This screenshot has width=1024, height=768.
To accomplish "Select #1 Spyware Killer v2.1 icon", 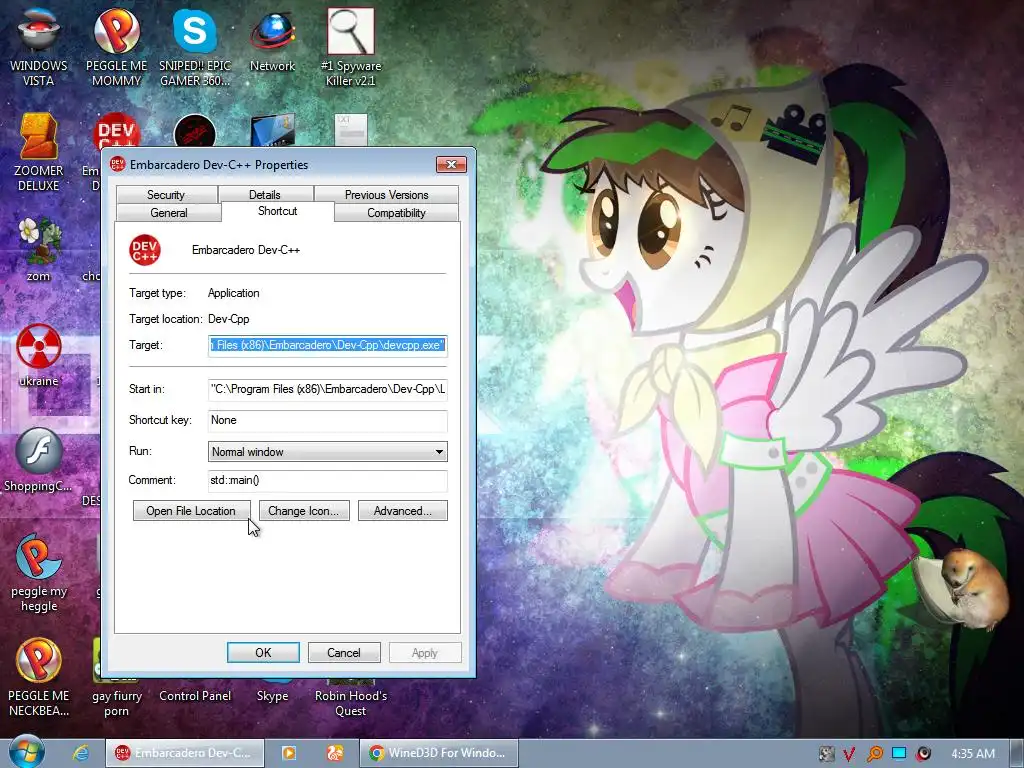I will pyautogui.click(x=351, y=47).
